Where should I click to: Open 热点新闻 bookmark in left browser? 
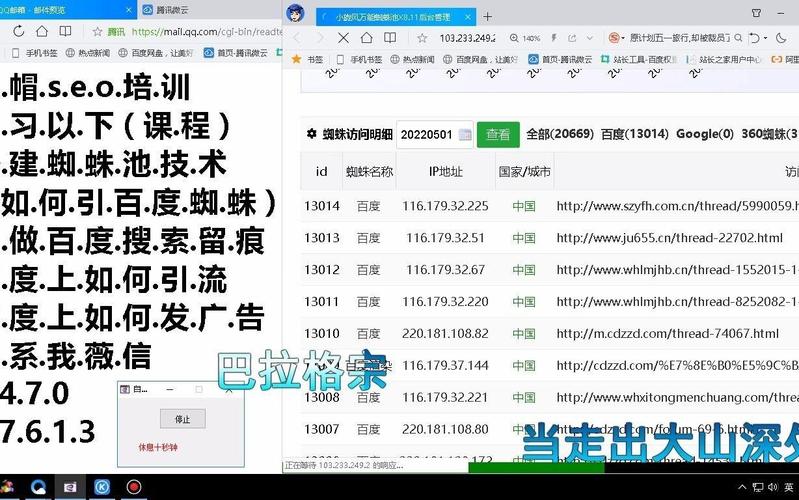point(88,52)
